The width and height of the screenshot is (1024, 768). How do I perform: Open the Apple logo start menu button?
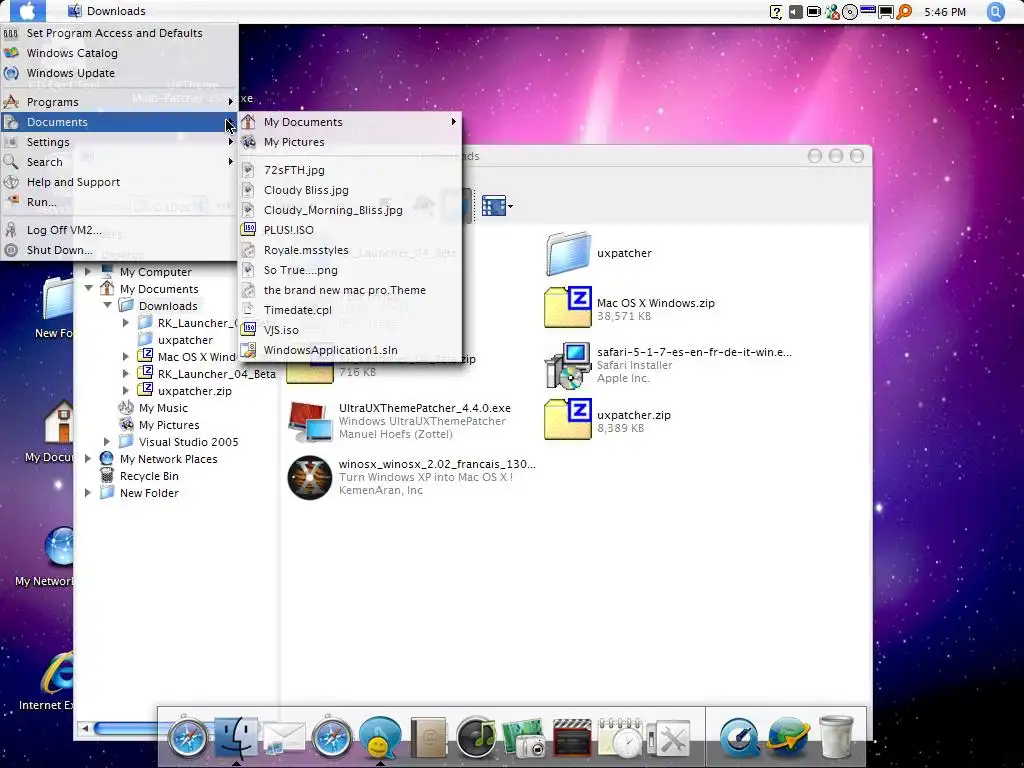[27, 11]
